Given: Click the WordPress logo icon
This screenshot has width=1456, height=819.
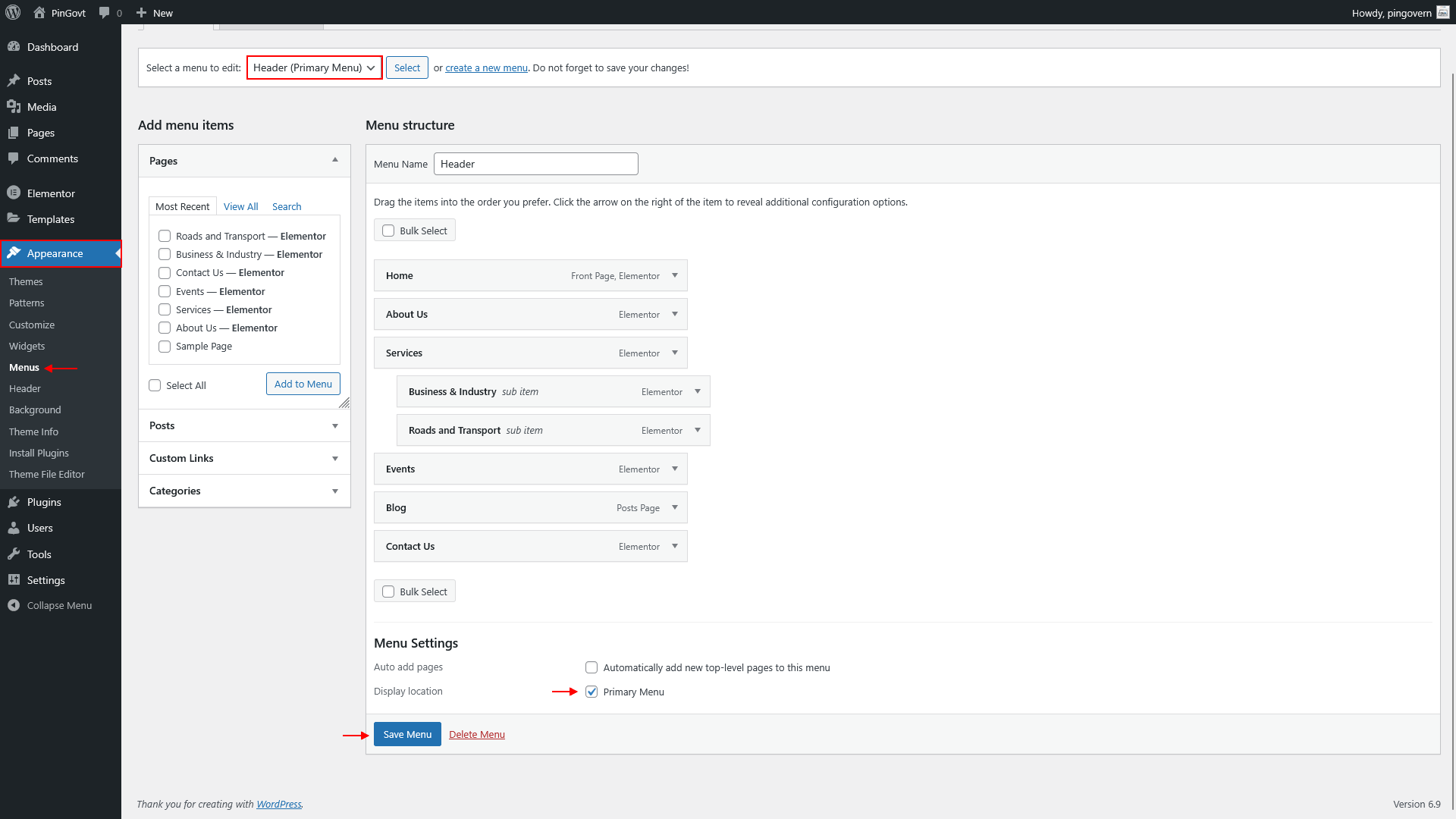Looking at the screenshot, I should click(13, 12).
